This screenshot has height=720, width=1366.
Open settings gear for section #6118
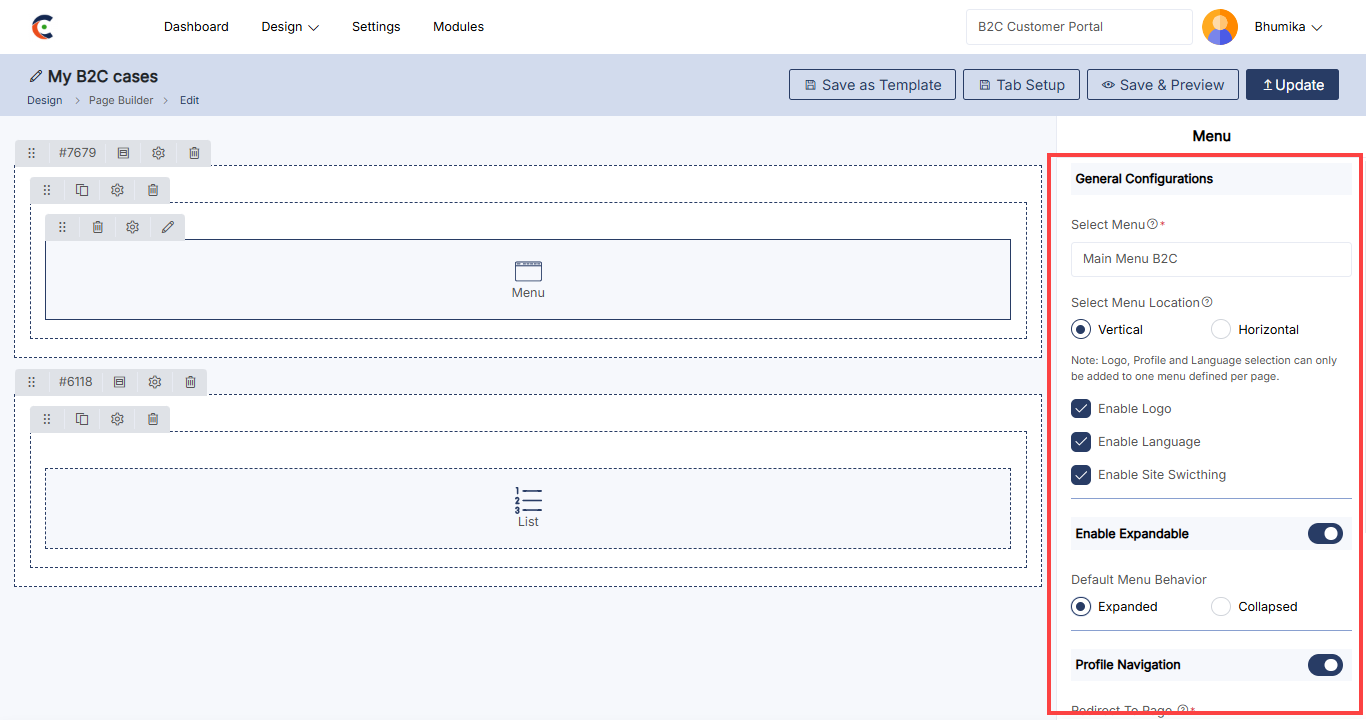point(155,382)
